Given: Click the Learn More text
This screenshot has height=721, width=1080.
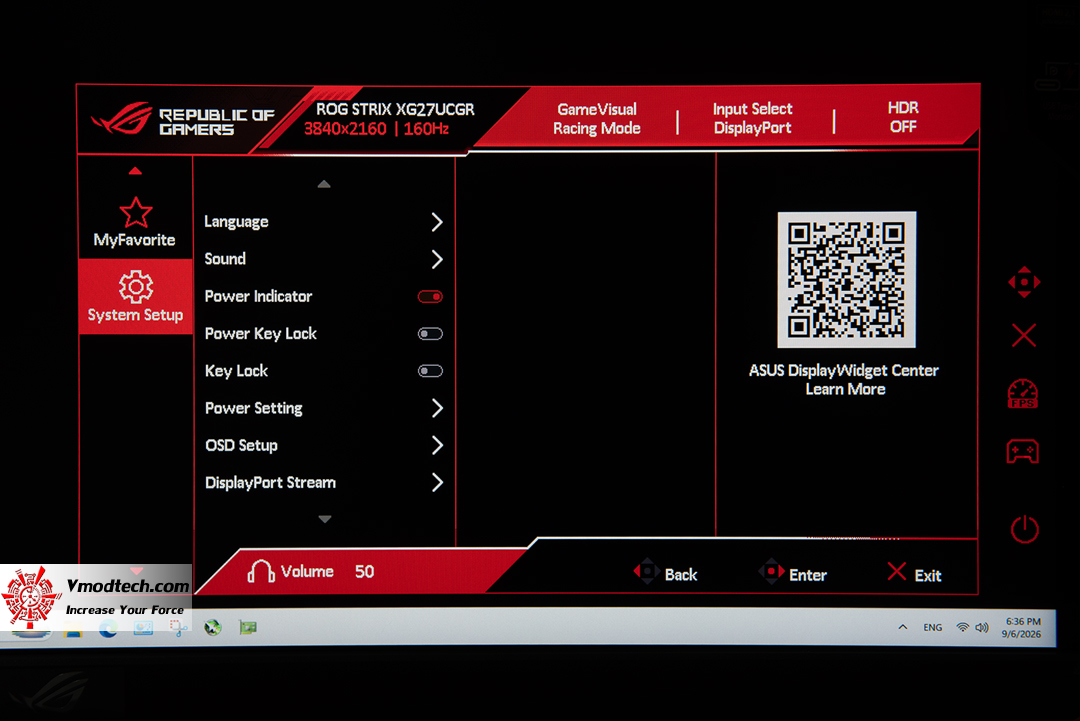Looking at the screenshot, I should [x=845, y=389].
